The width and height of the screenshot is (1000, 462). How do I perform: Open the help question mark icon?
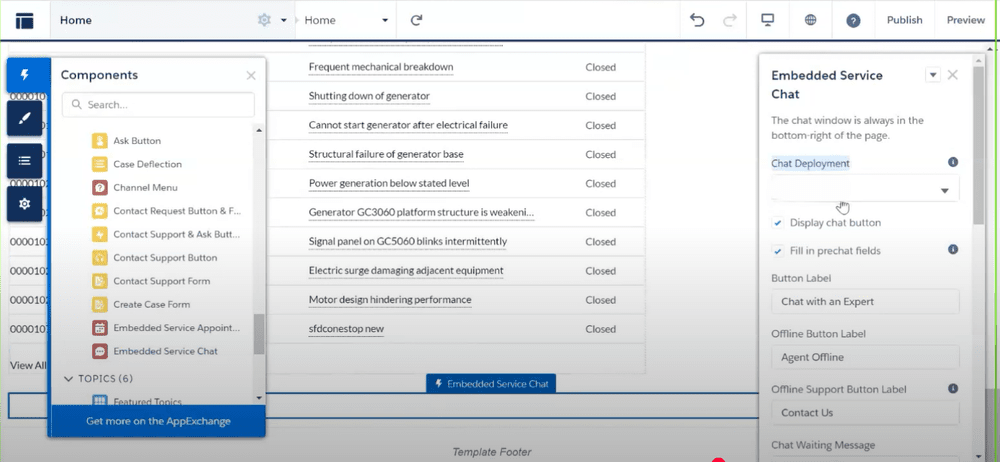[853, 20]
